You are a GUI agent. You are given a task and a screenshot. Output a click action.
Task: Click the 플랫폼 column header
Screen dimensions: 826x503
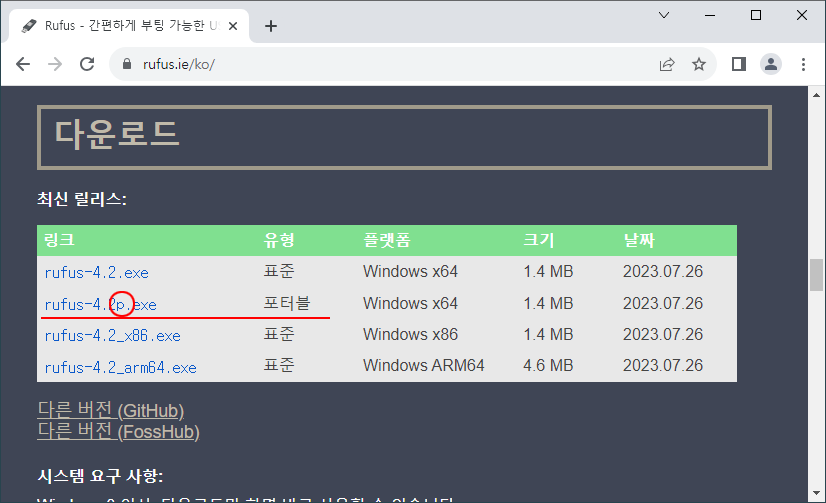tap(387, 240)
